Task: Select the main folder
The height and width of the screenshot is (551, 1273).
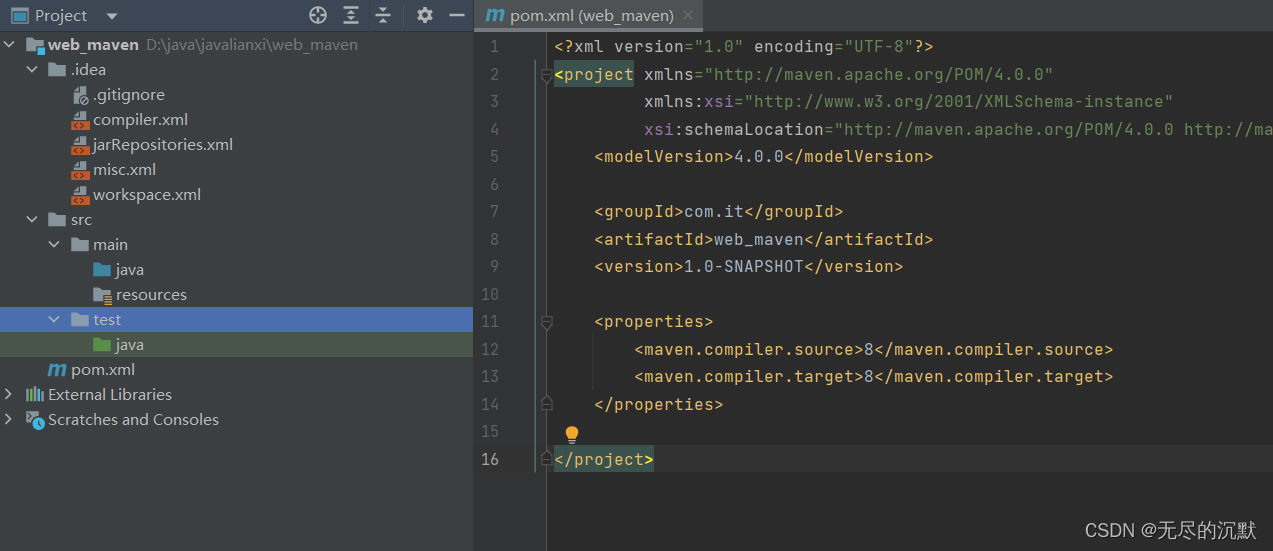Action: point(110,245)
